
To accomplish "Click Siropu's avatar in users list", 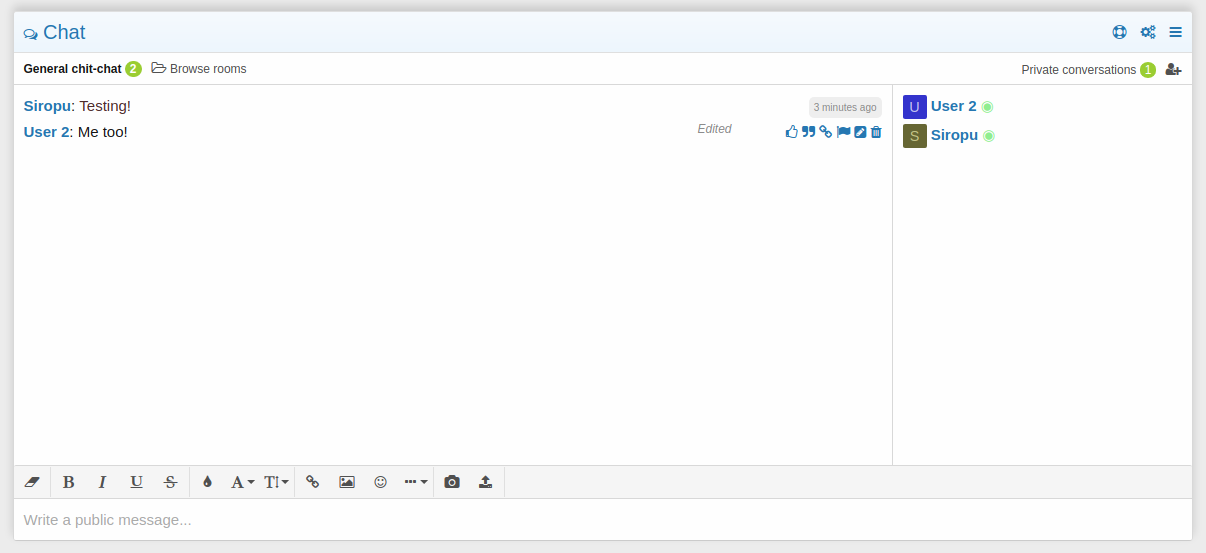I will 915,136.
